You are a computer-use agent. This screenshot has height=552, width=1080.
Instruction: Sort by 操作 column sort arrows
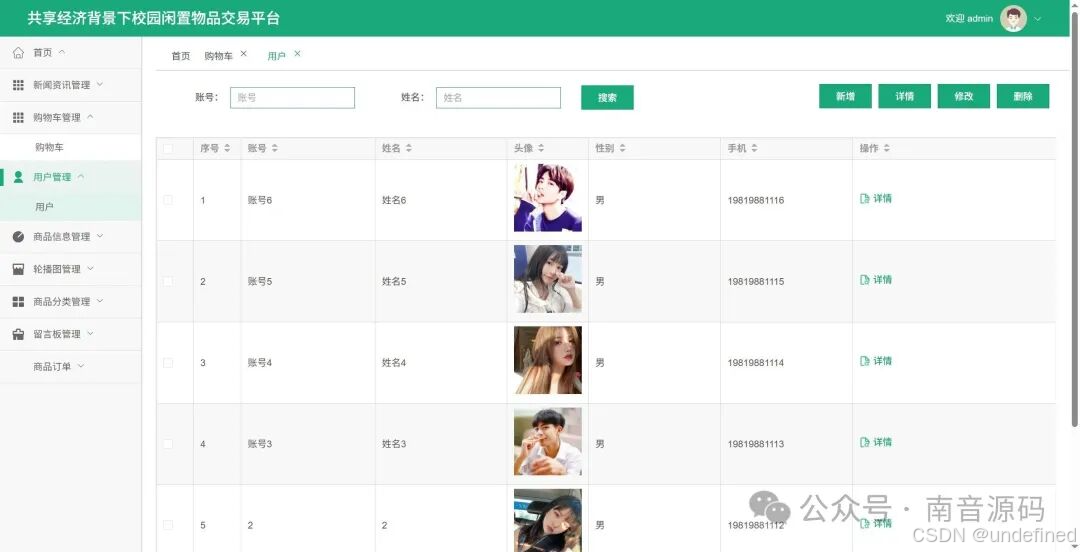886,148
